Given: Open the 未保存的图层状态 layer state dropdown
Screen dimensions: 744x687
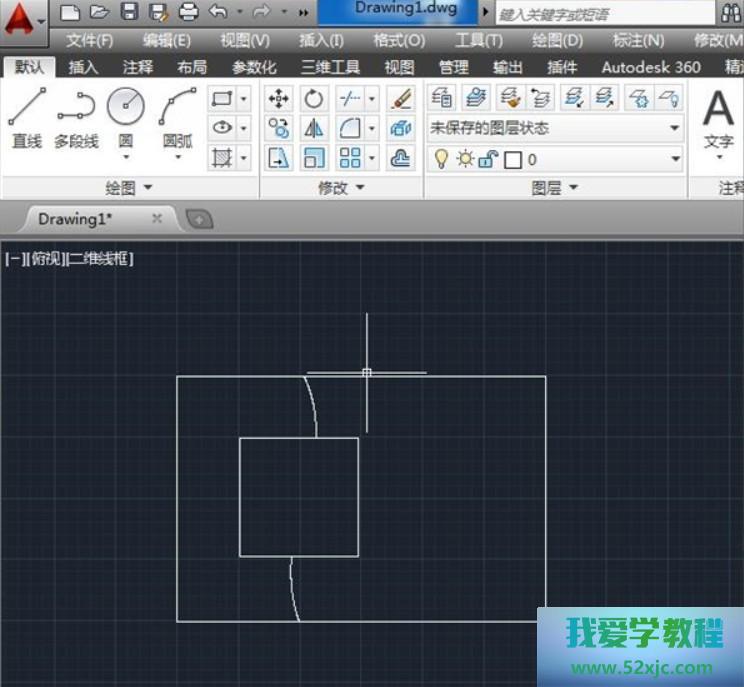Looking at the screenshot, I should pyautogui.click(x=555, y=128).
